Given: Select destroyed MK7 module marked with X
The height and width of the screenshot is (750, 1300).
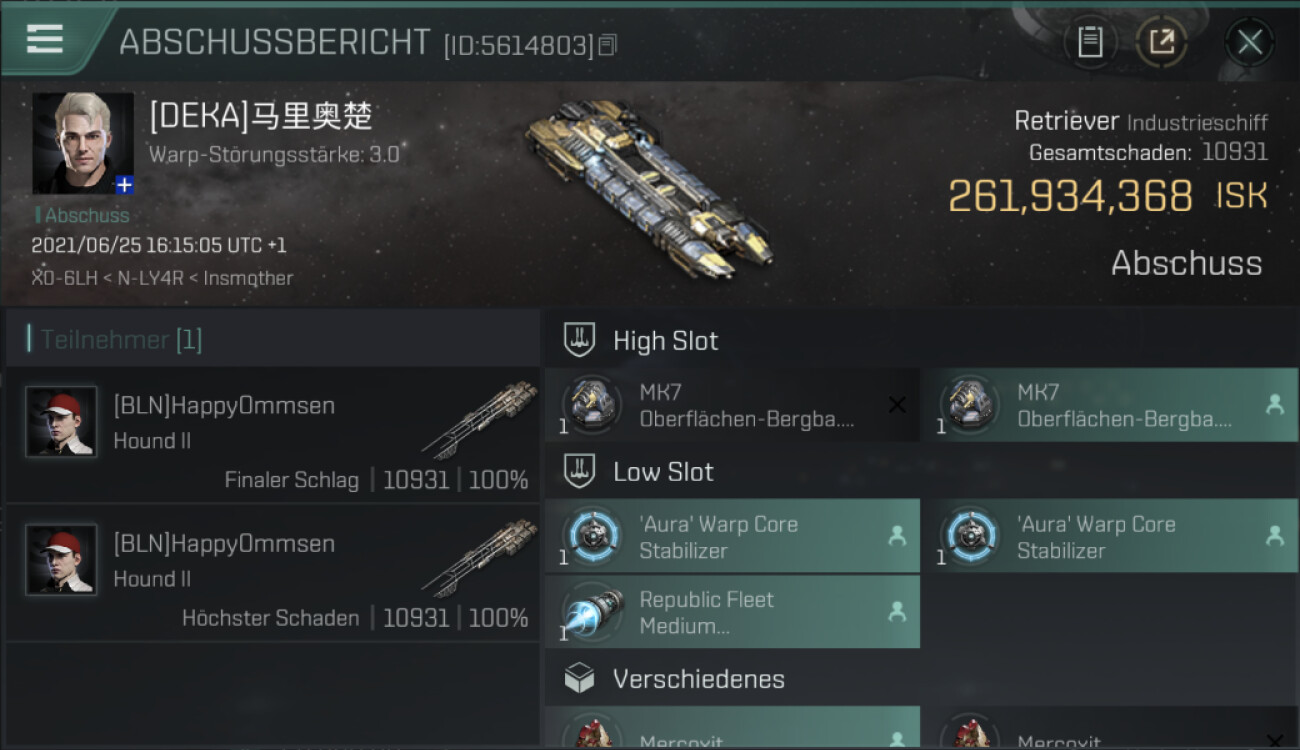Looking at the screenshot, I should (732, 405).
